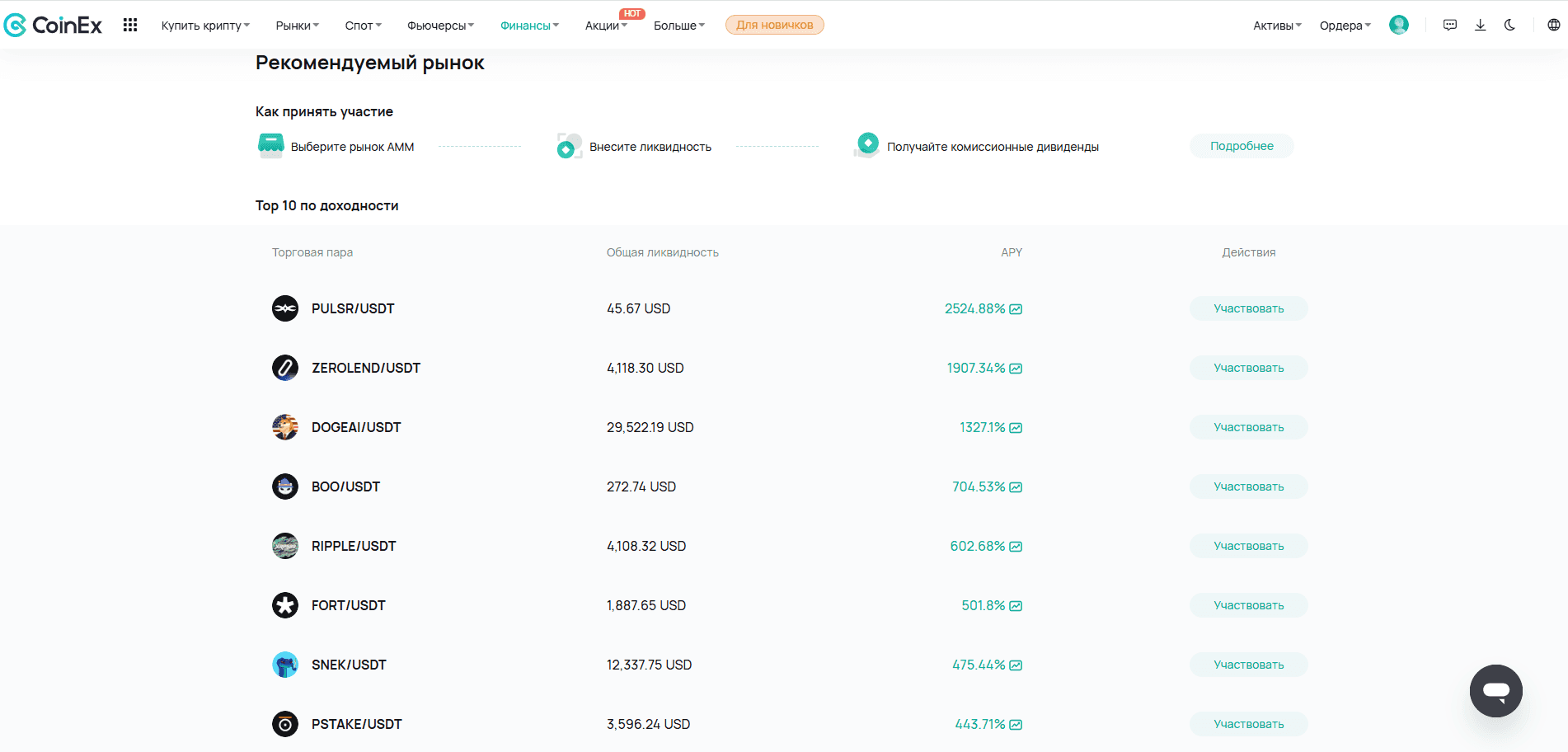Click the APY column header
The image size is (1568, 752).
click(1012, 252)
